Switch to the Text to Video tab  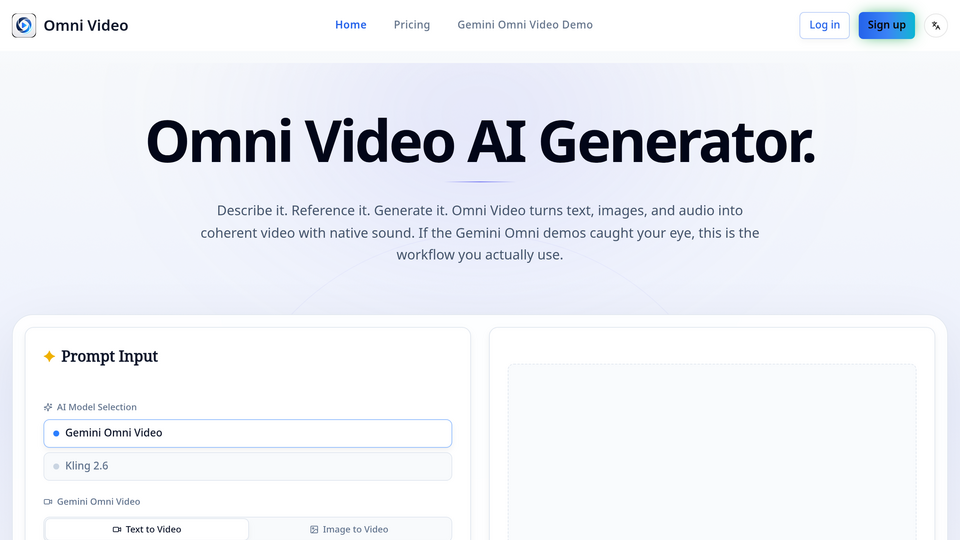[x=147, y=530]
